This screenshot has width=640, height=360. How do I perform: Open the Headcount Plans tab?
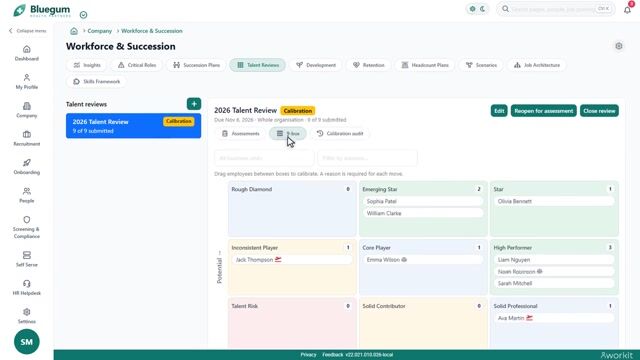click(x=425, y=65)
